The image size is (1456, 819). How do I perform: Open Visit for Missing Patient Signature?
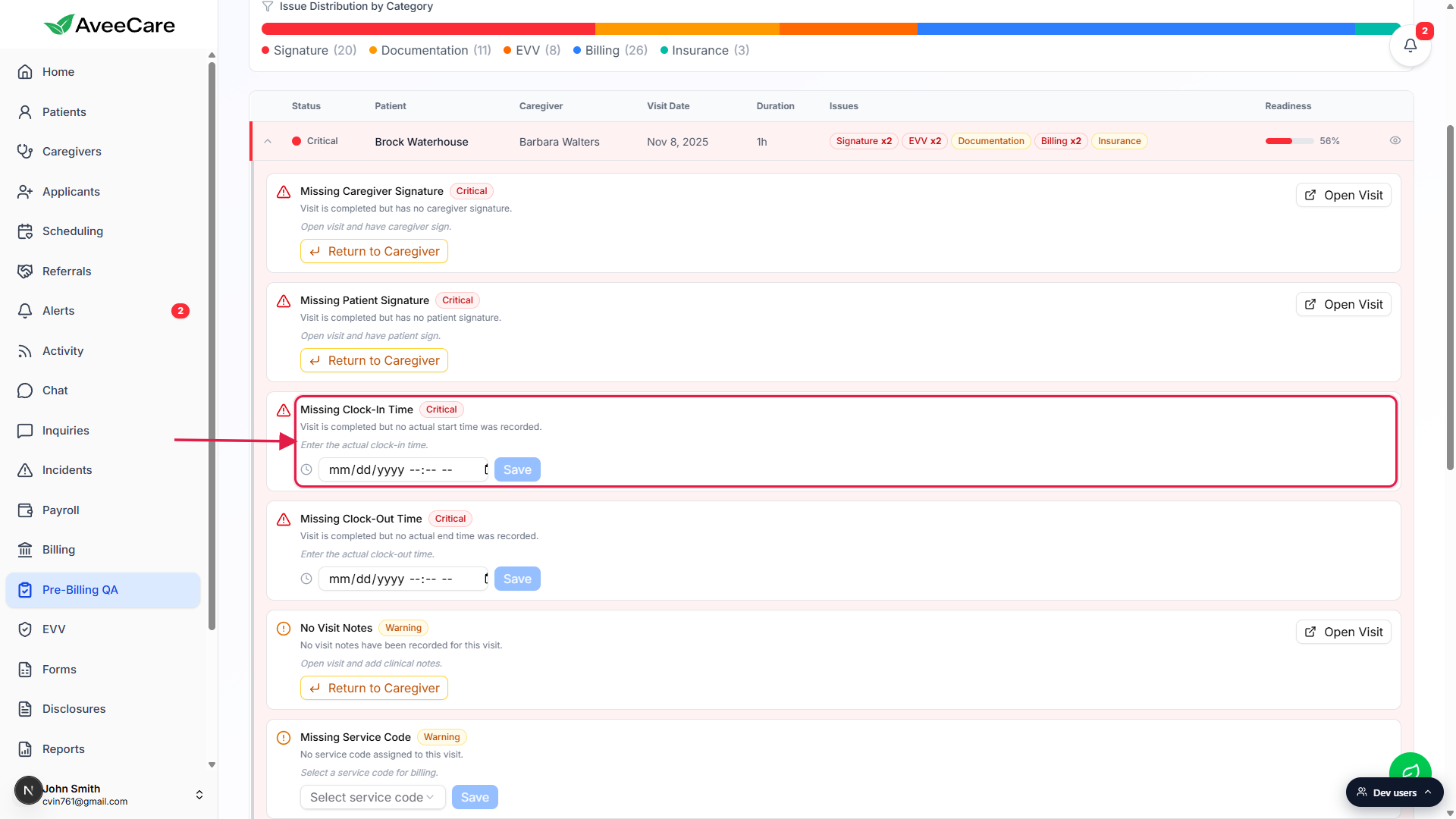coord(1343,304)
